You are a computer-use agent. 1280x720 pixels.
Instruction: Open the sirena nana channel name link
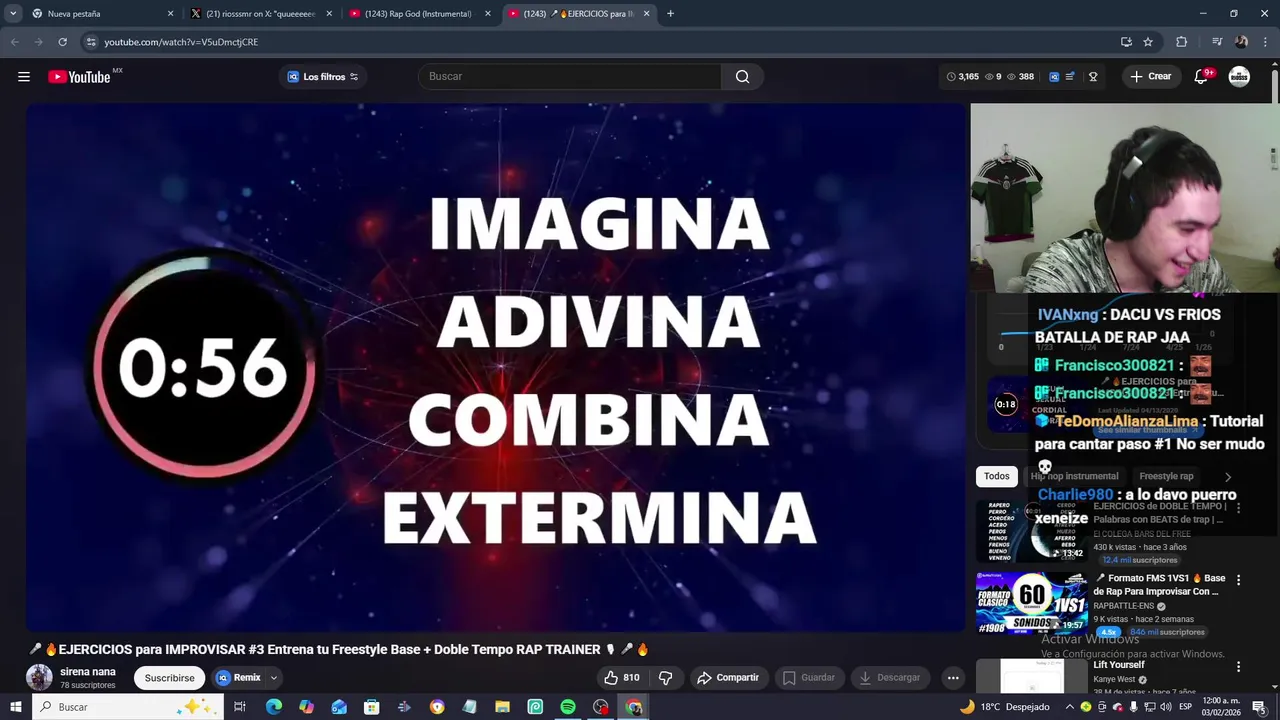[x=87, y=672]
